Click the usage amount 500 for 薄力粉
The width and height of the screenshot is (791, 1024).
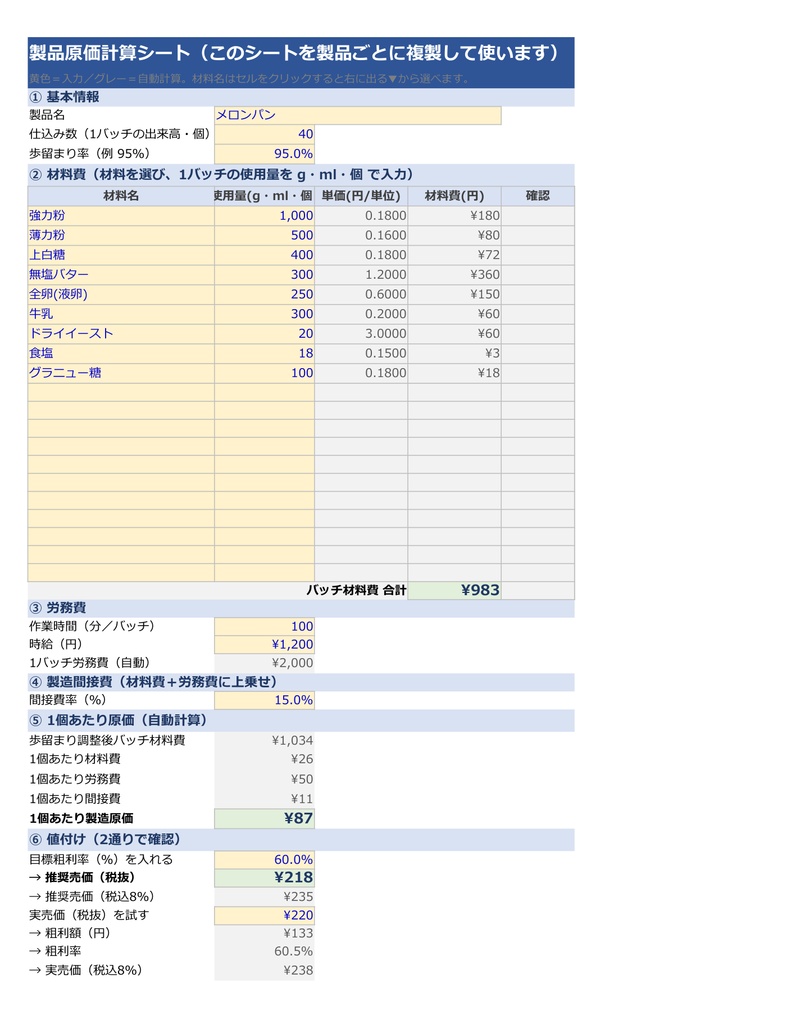coord(265,236)
